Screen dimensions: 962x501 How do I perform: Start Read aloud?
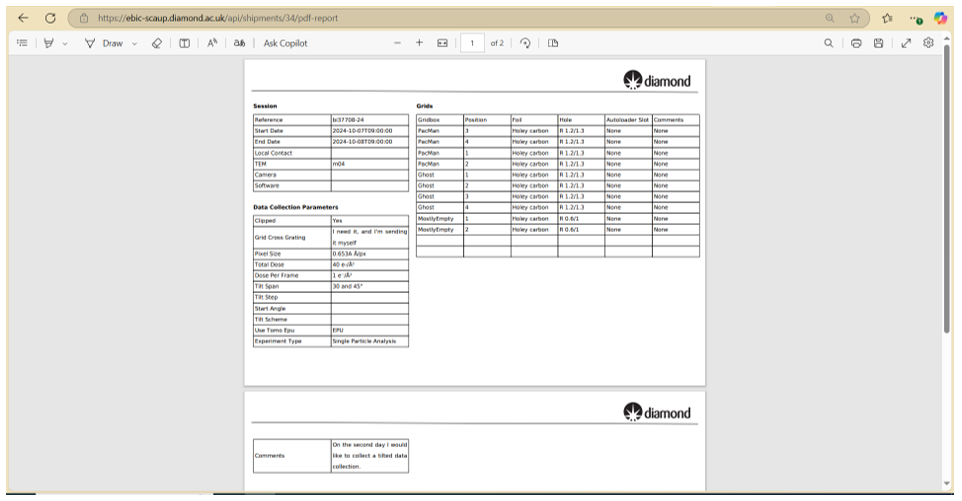212,43
